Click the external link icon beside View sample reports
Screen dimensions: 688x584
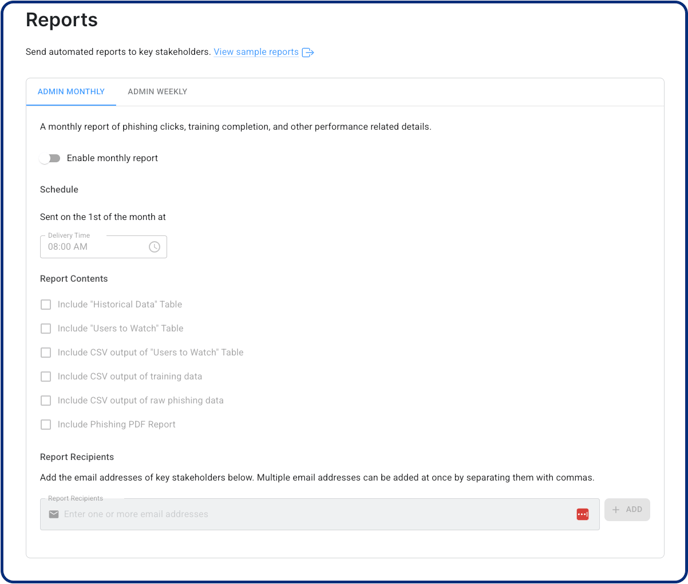click(308, 53)
